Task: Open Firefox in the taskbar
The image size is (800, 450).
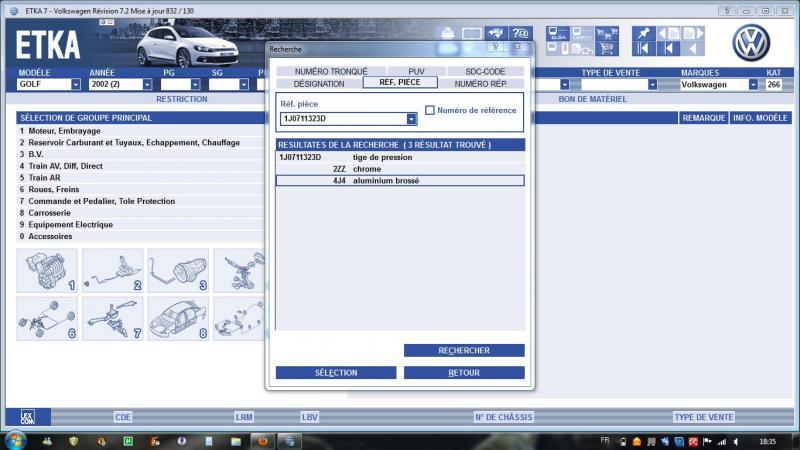Action: coord(263,441)
